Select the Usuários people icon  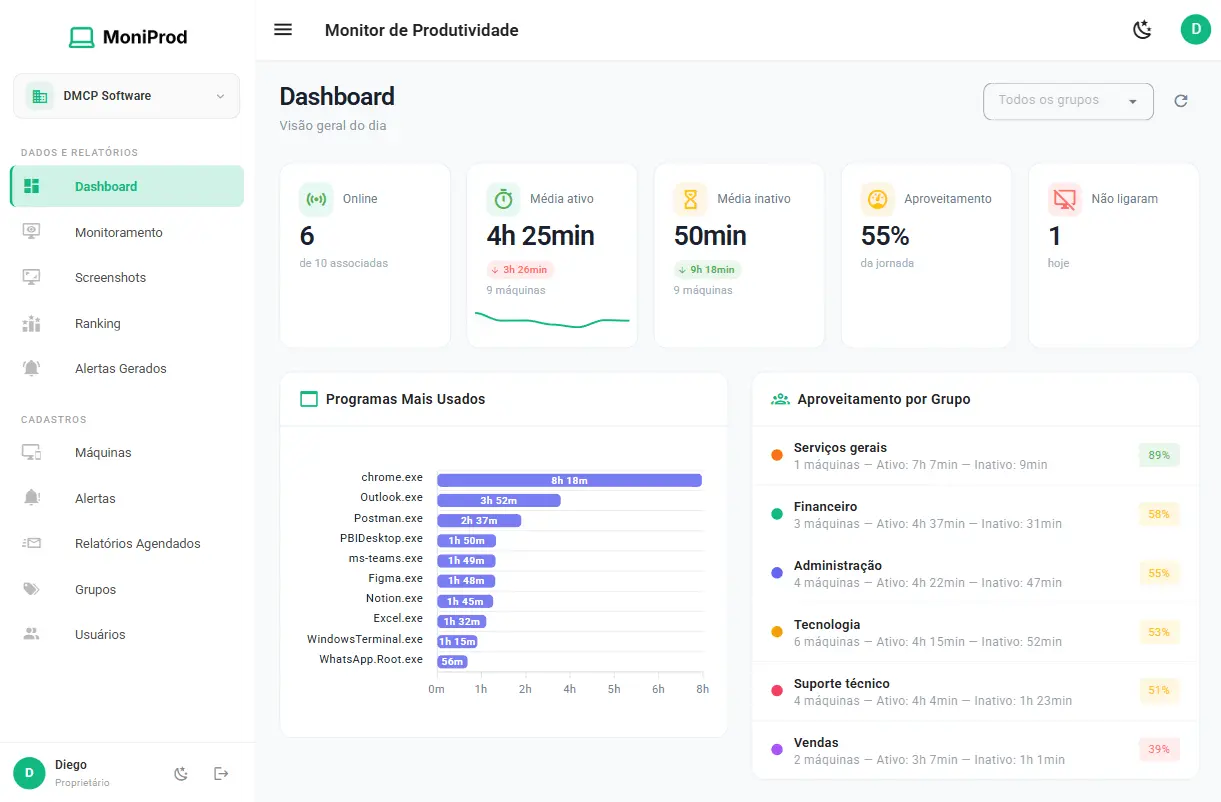coord(32,634)
